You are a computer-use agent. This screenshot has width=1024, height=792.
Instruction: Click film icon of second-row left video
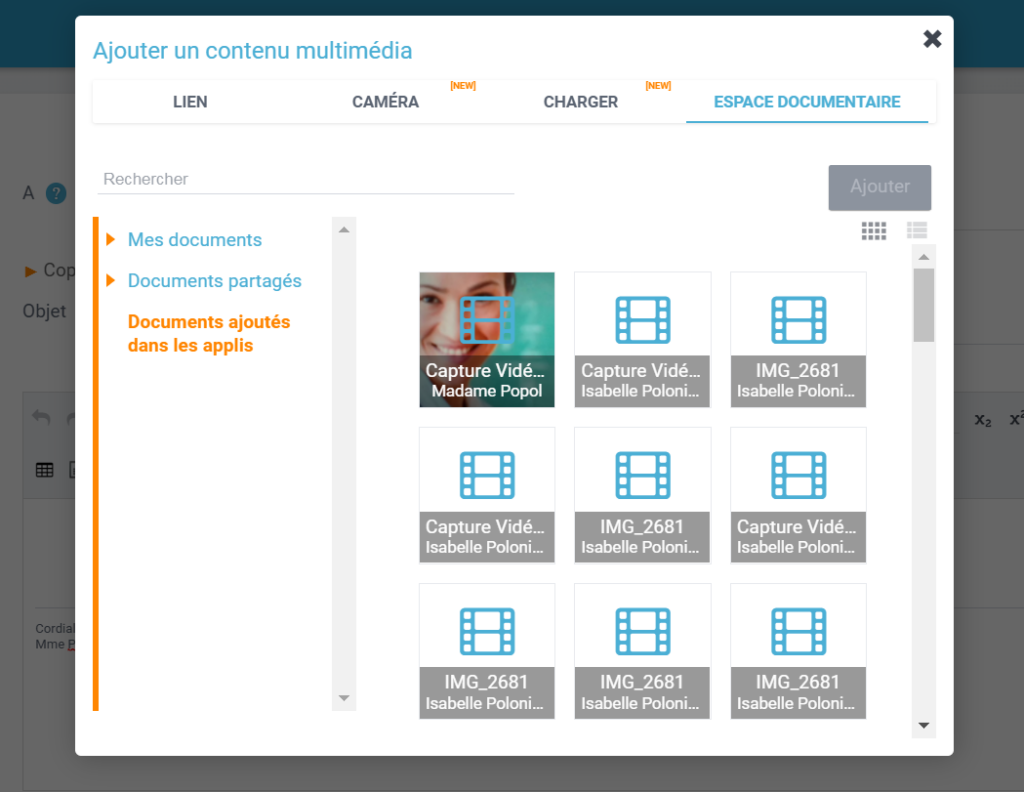tap(487, 476)
